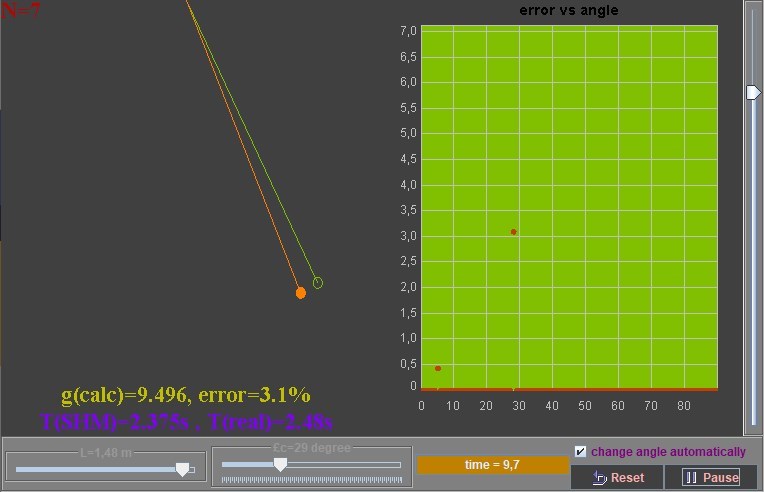Click the 80 label on graph x-axis
Image resolution: width=764 pixels, height=492 pixels.
[683, 406]
